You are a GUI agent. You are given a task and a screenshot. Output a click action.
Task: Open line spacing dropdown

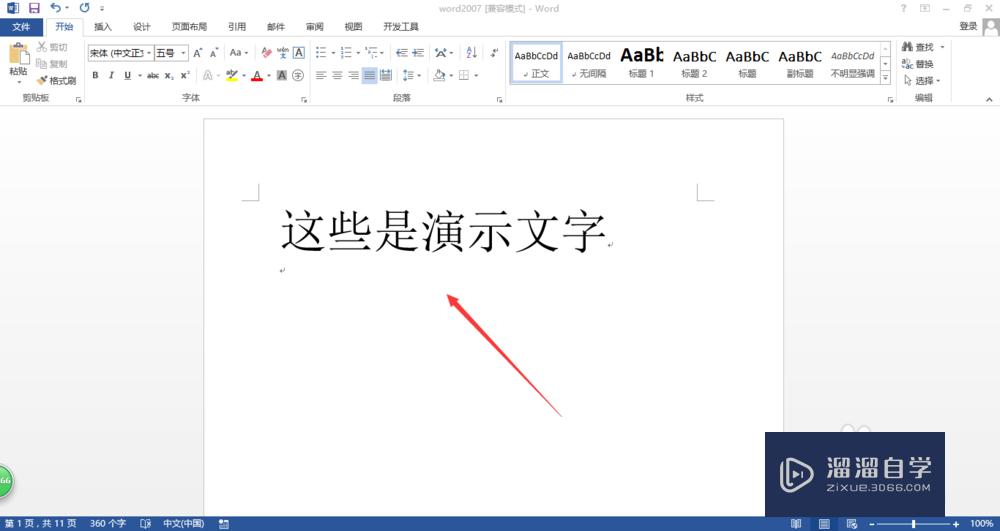[x=411, y=75]
